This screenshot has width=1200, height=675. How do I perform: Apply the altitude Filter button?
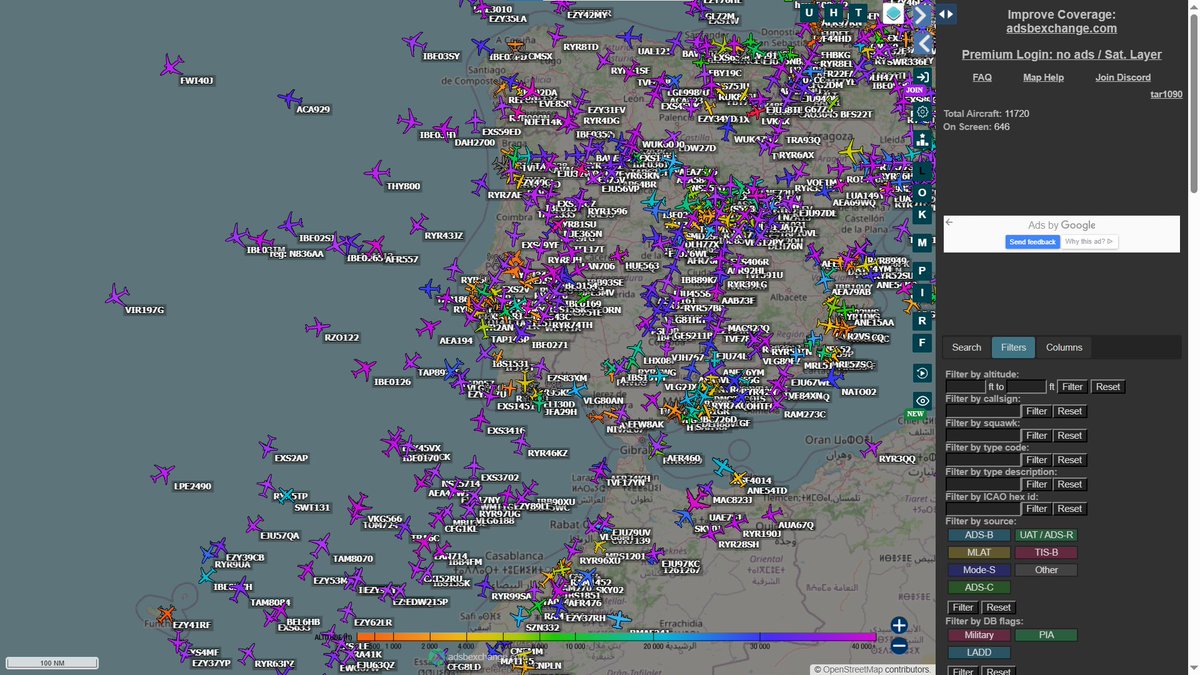pyautogui.click(x=1072, y=387)
